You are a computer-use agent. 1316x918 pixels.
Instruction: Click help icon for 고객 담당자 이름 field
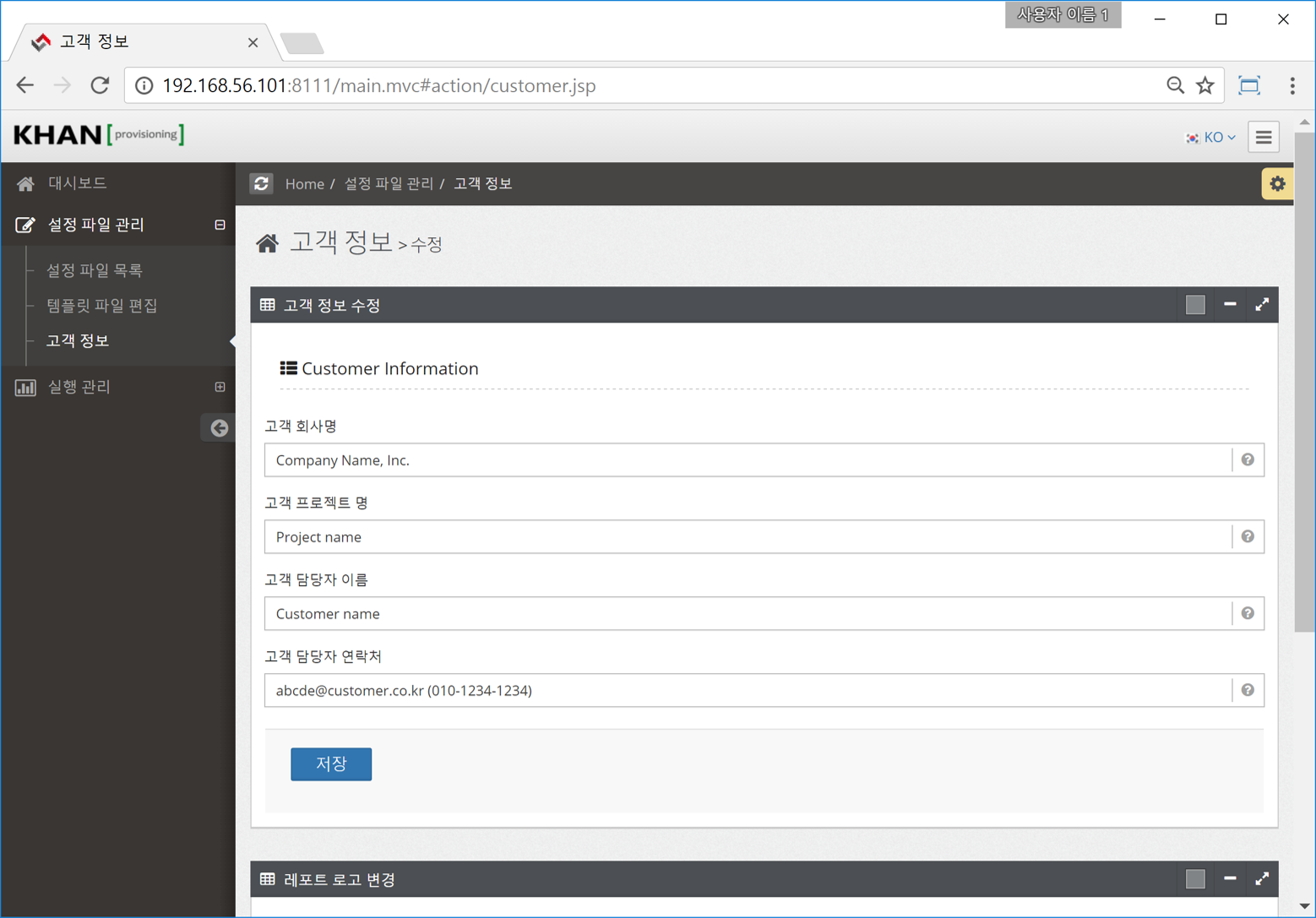pyautogui.click(x=1247, y=614)
